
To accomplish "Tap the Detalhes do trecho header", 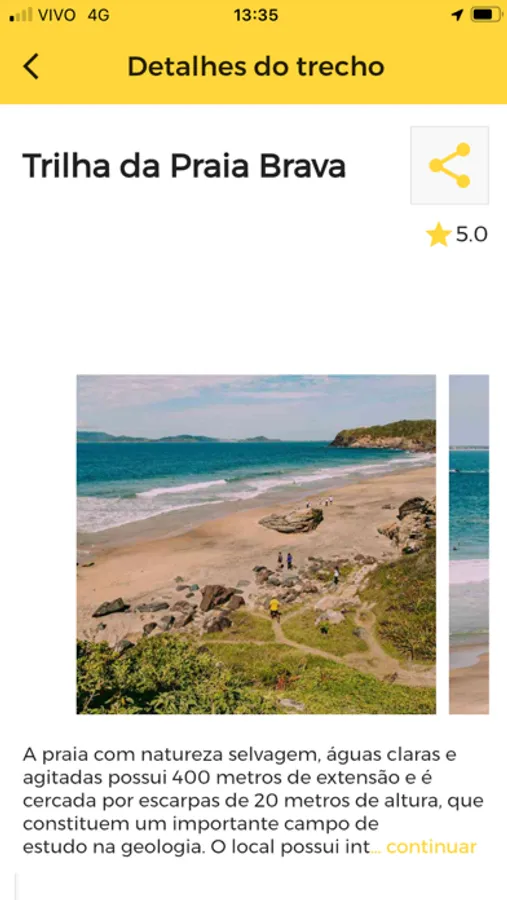I will pyautogui.click(x=256, y=67).
